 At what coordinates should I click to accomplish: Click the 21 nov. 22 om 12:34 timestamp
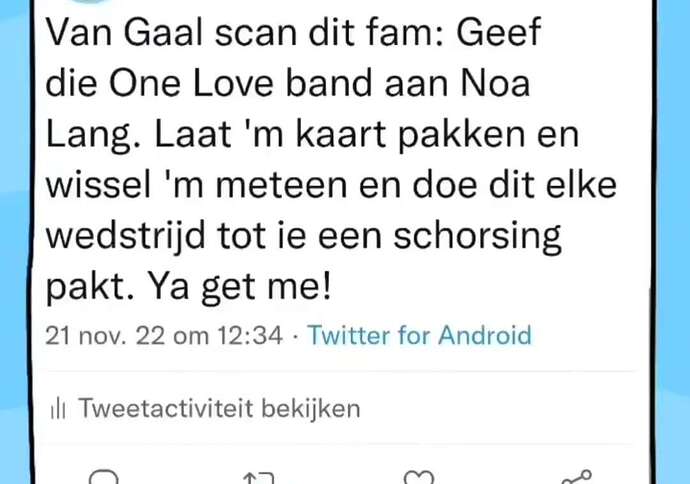[x=164, y=336]
